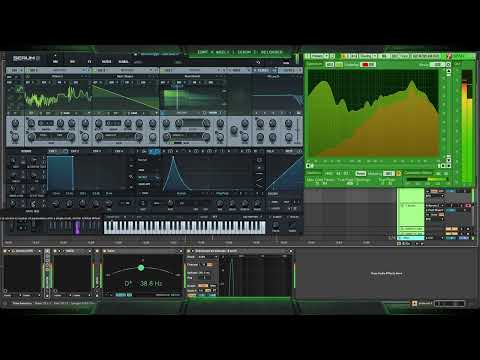Click the red question mark icon in SPAN
The image size is (480, 360).
(449, 56)
